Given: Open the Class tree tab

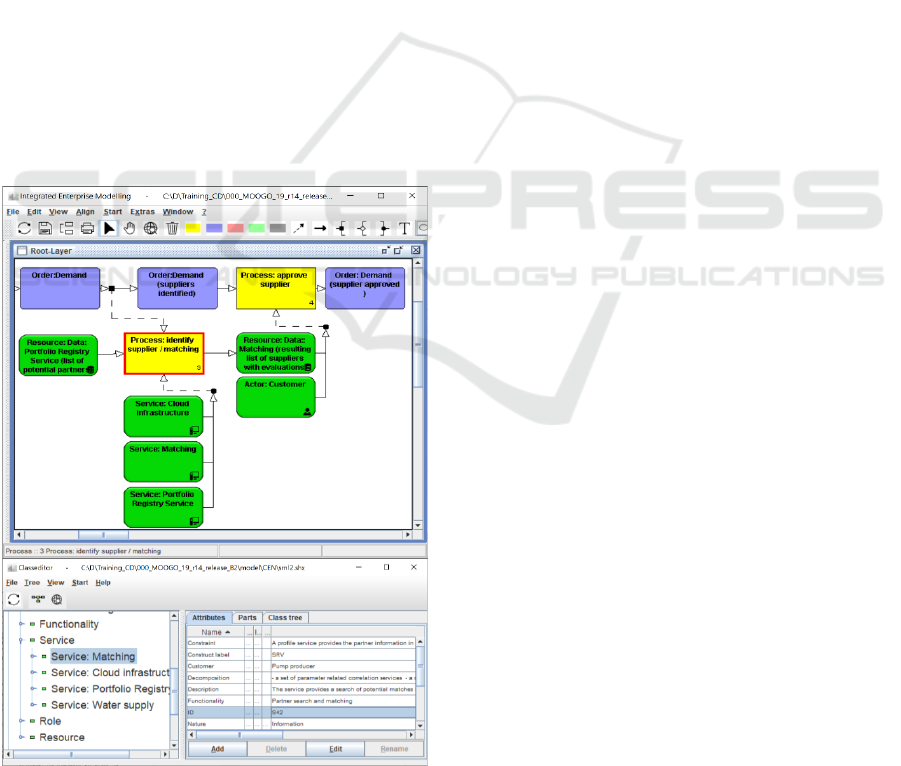Looking at the screenshot, I should [285, 618].
